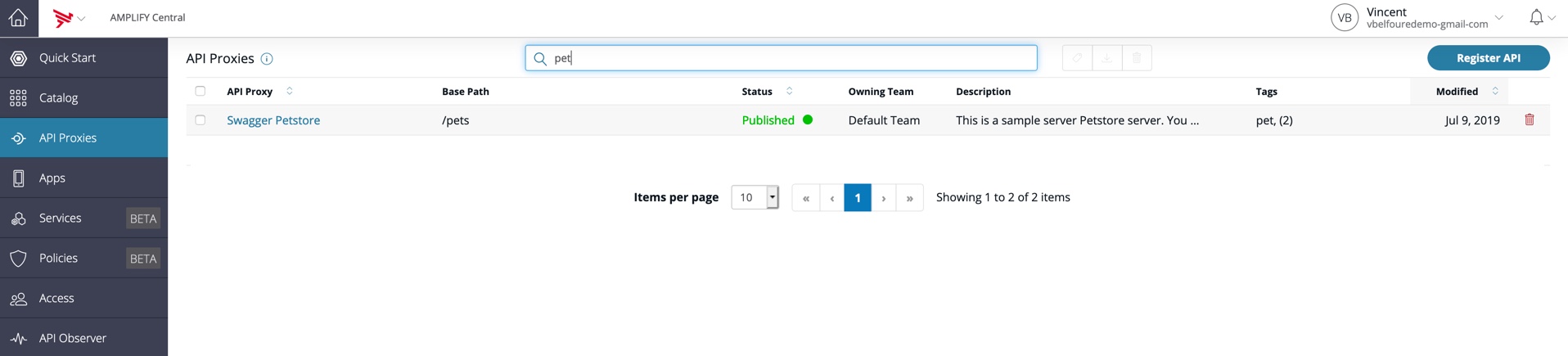Screen dimensions: 1568x356
Task: Focus the search field containing 'pet'
Action: 781,58
